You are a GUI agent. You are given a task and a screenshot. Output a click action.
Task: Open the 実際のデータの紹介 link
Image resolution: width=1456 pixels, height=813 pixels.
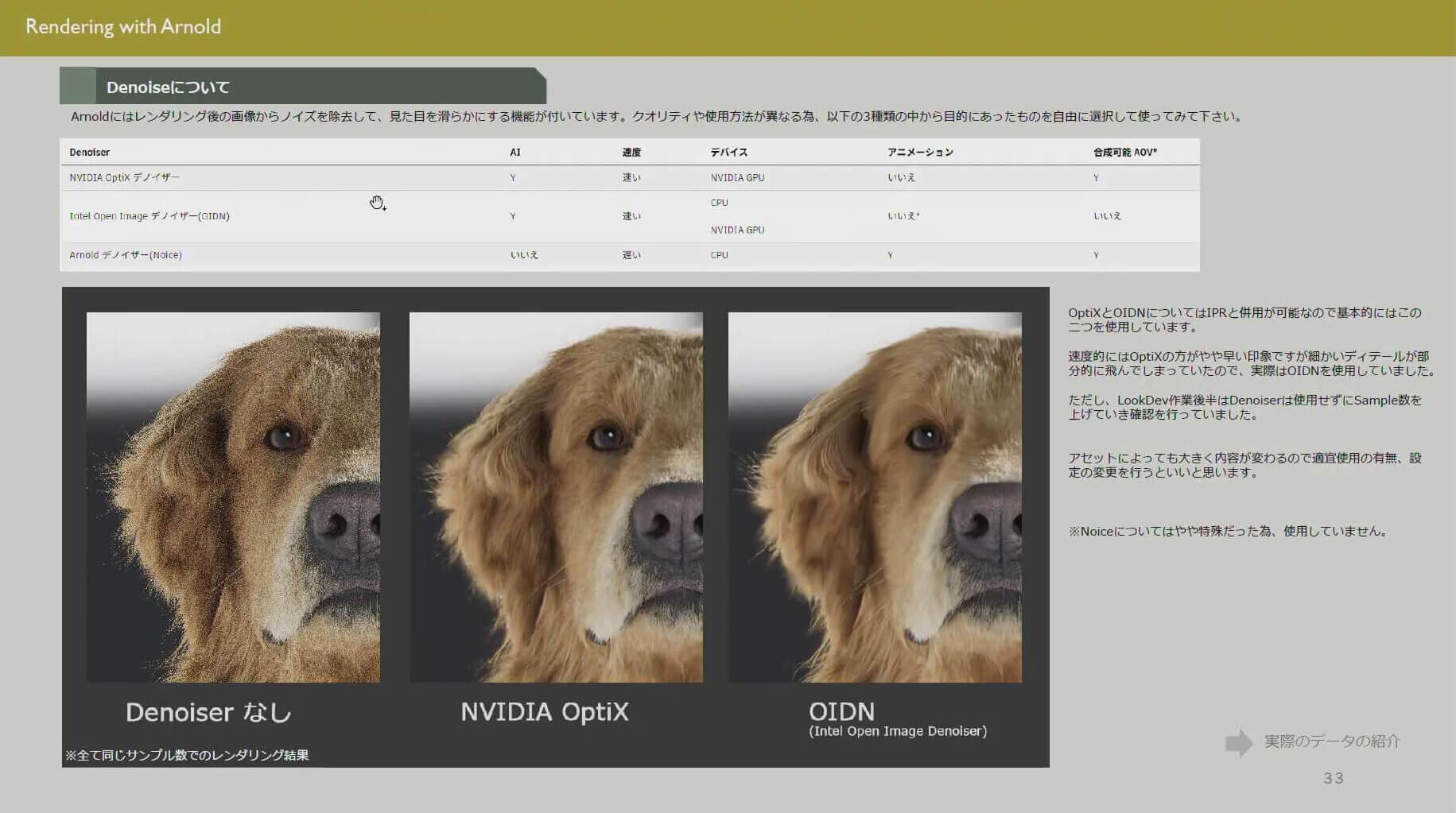click(x=1332, y=741)
